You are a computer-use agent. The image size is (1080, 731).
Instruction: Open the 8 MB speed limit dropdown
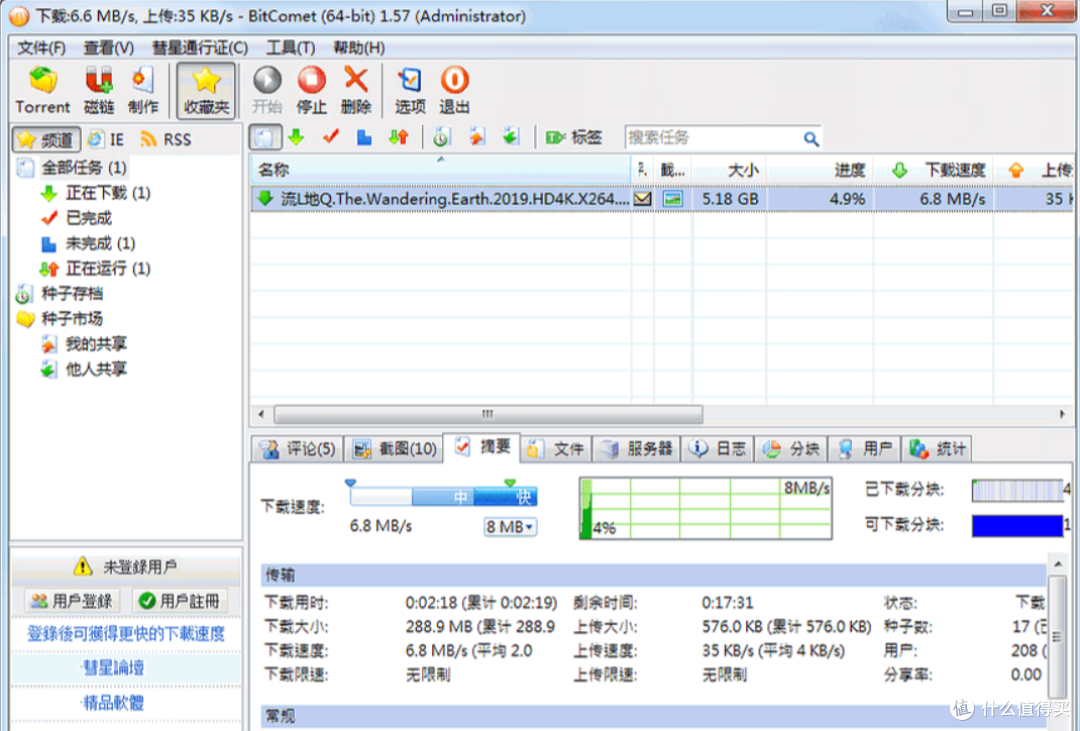(510, 527)
